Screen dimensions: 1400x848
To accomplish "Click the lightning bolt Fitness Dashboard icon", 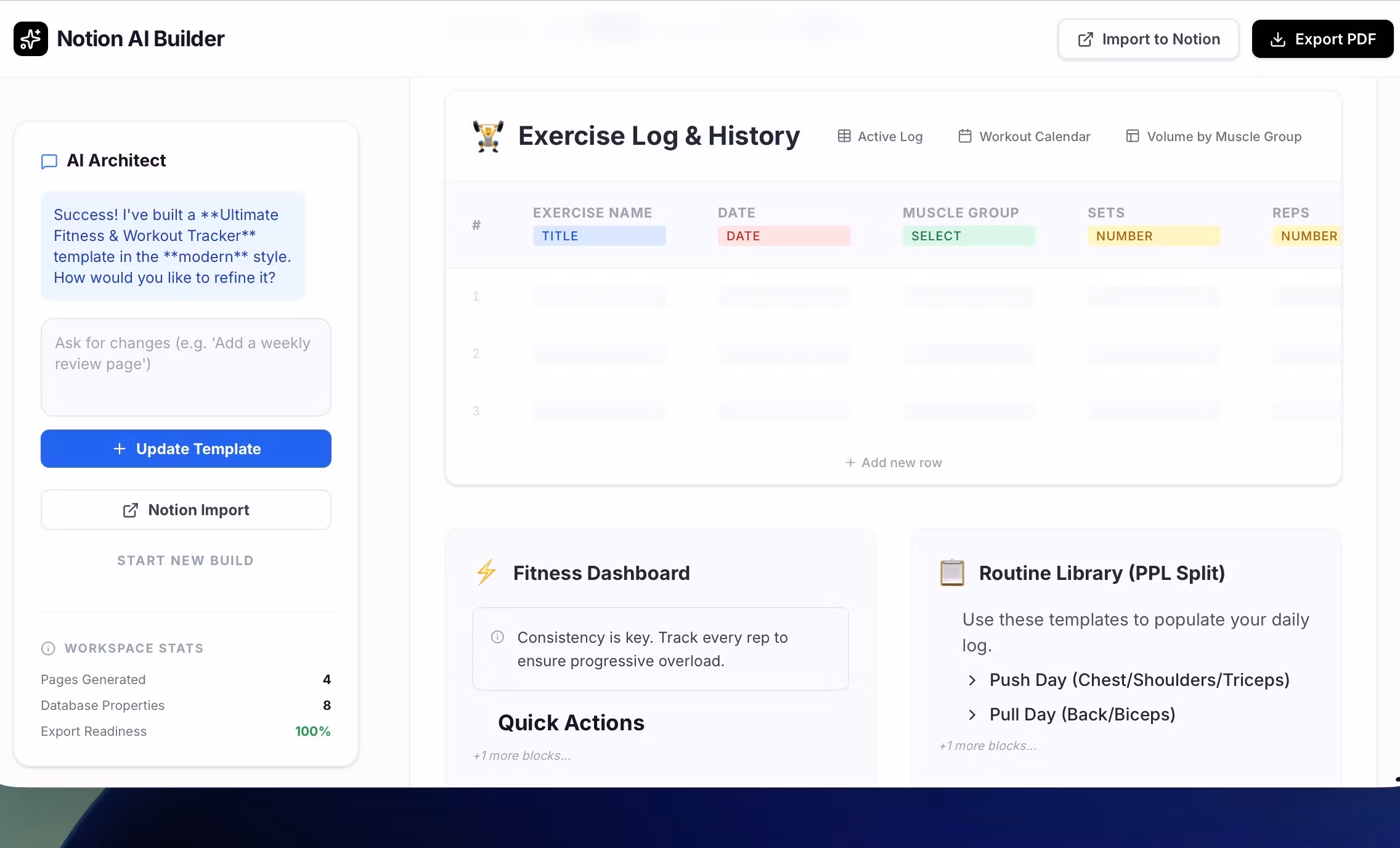I will [x=486, y=573].
